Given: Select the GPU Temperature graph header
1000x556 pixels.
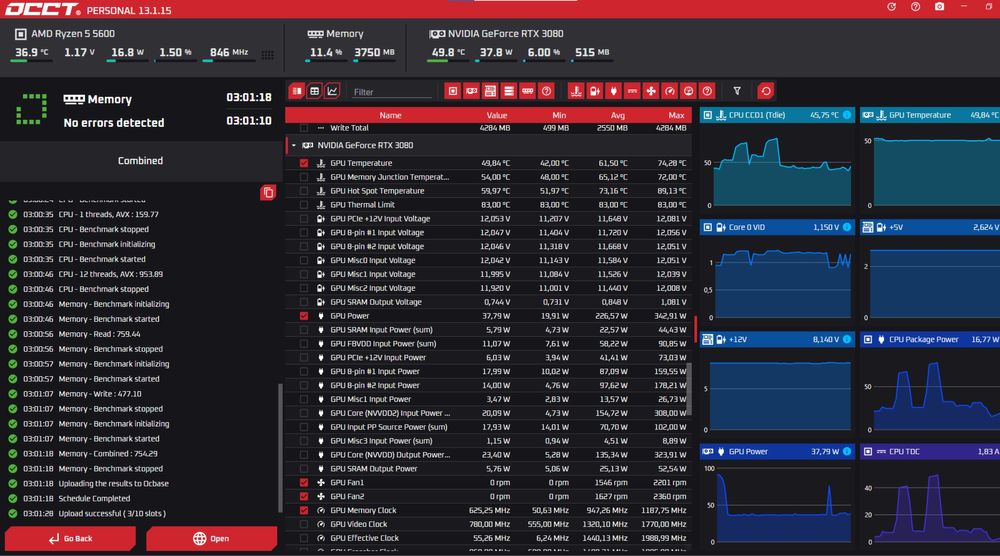Looking at the screenshot, I should (x=930, y=115).
